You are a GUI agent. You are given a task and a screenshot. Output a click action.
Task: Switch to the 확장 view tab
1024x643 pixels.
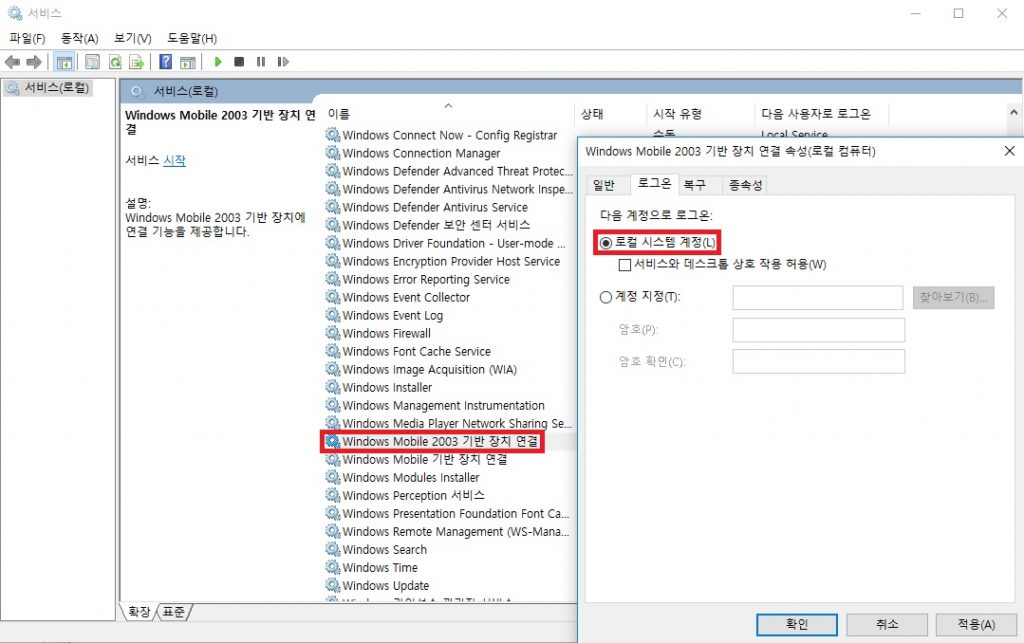point(139,612)
